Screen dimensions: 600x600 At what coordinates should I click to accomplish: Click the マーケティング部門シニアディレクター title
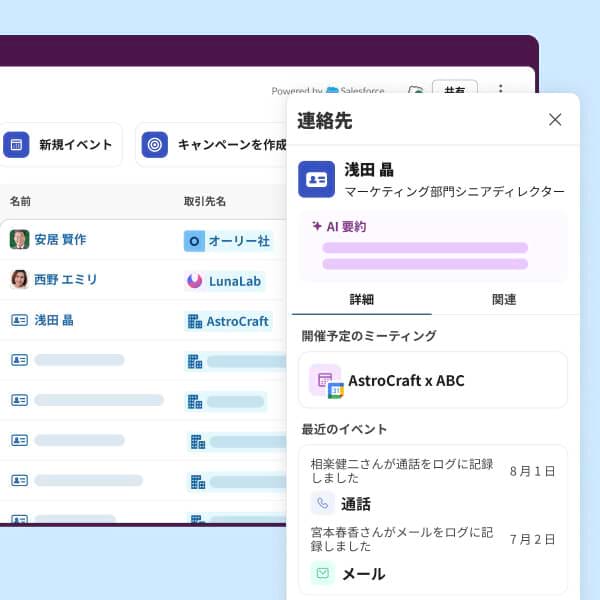[455, 191]
